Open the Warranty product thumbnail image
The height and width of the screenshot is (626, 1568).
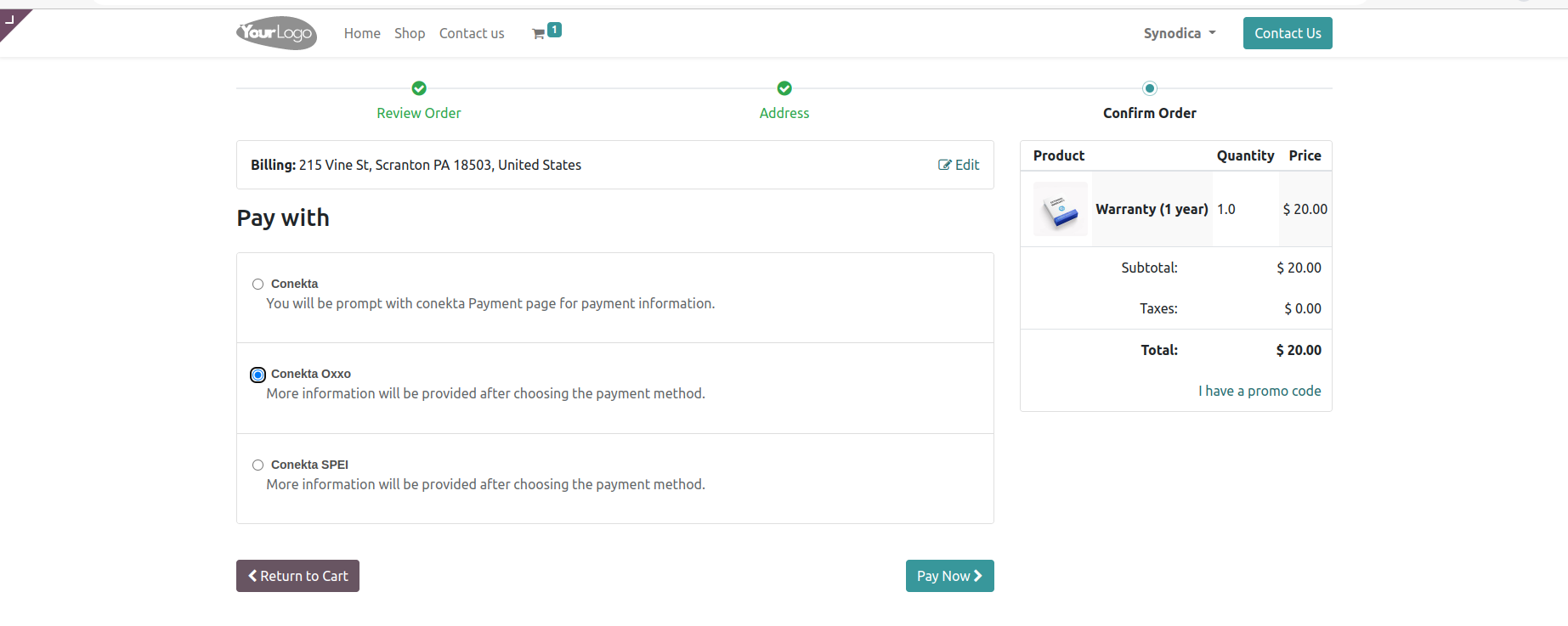click(1061, 209)
